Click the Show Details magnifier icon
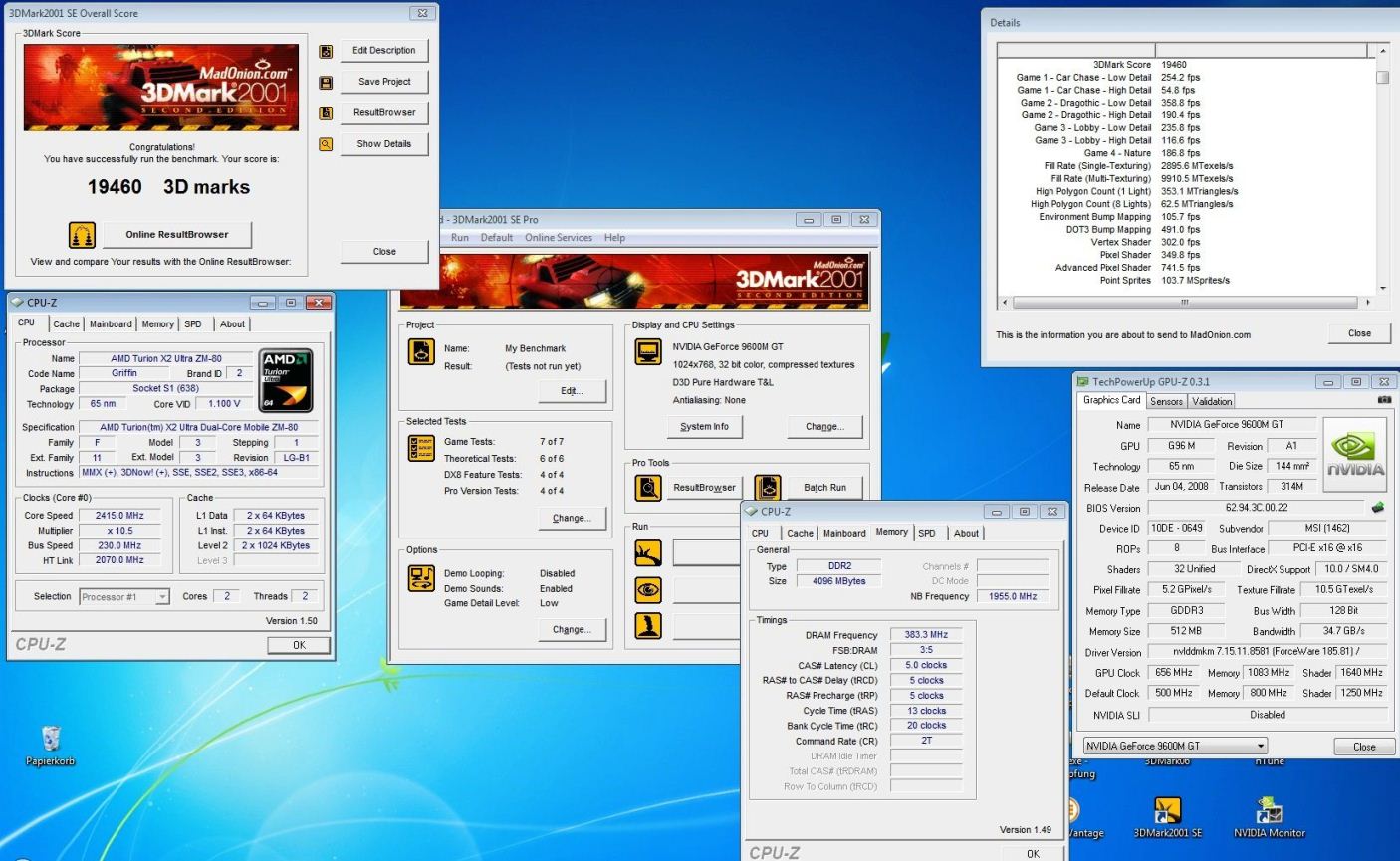 pyautogui.click(x=326, y=144)
